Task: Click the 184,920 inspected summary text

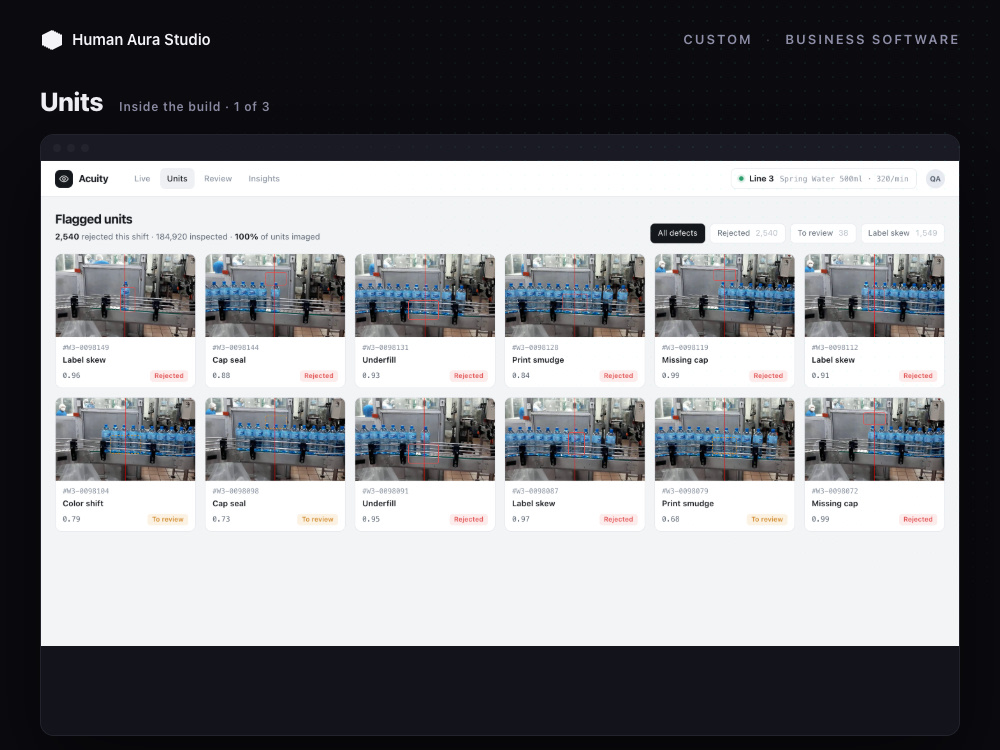Action: (191, 237)
